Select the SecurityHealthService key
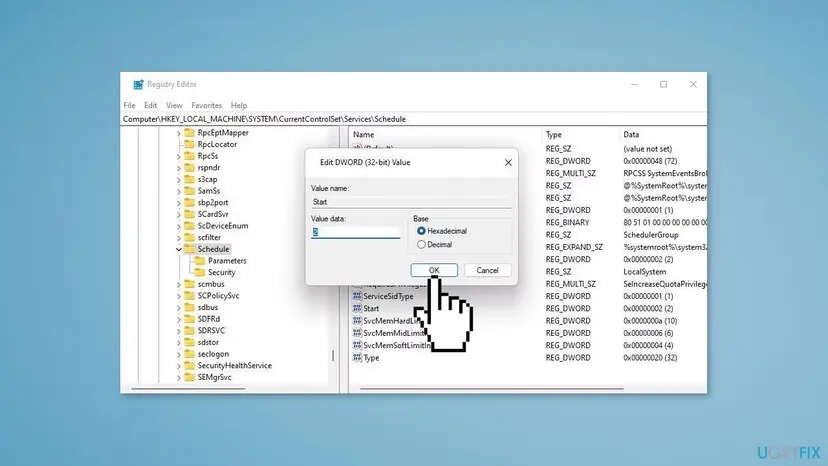 [234, 366]
